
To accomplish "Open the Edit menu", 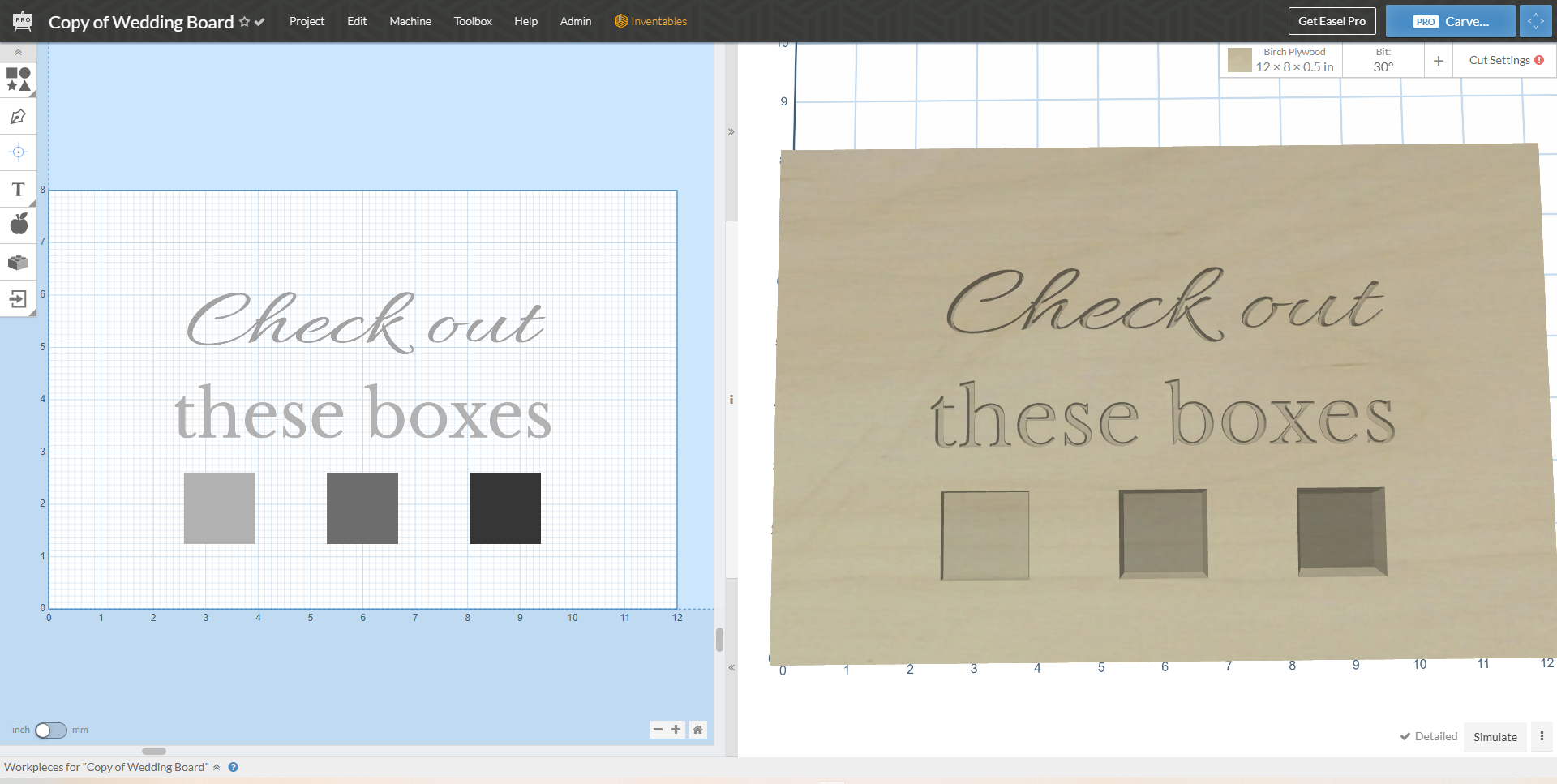I will coord(357,21).
